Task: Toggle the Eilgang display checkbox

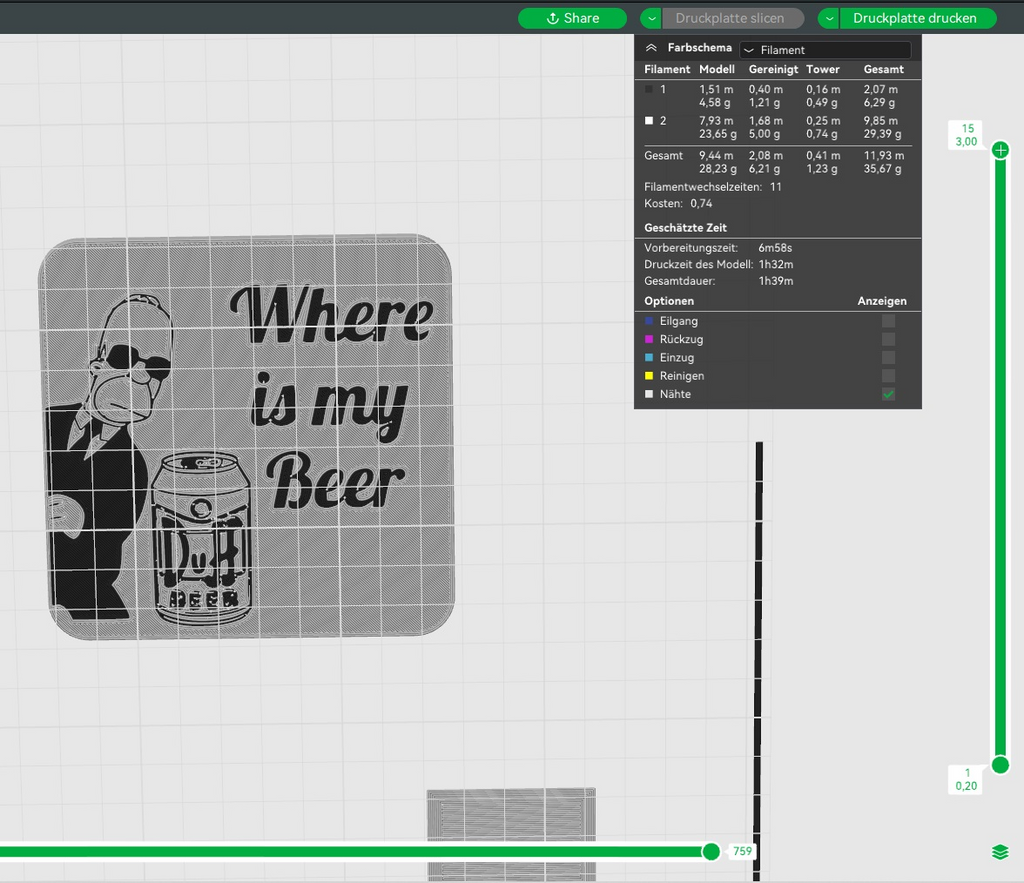Action: click(x=888, y=321)
